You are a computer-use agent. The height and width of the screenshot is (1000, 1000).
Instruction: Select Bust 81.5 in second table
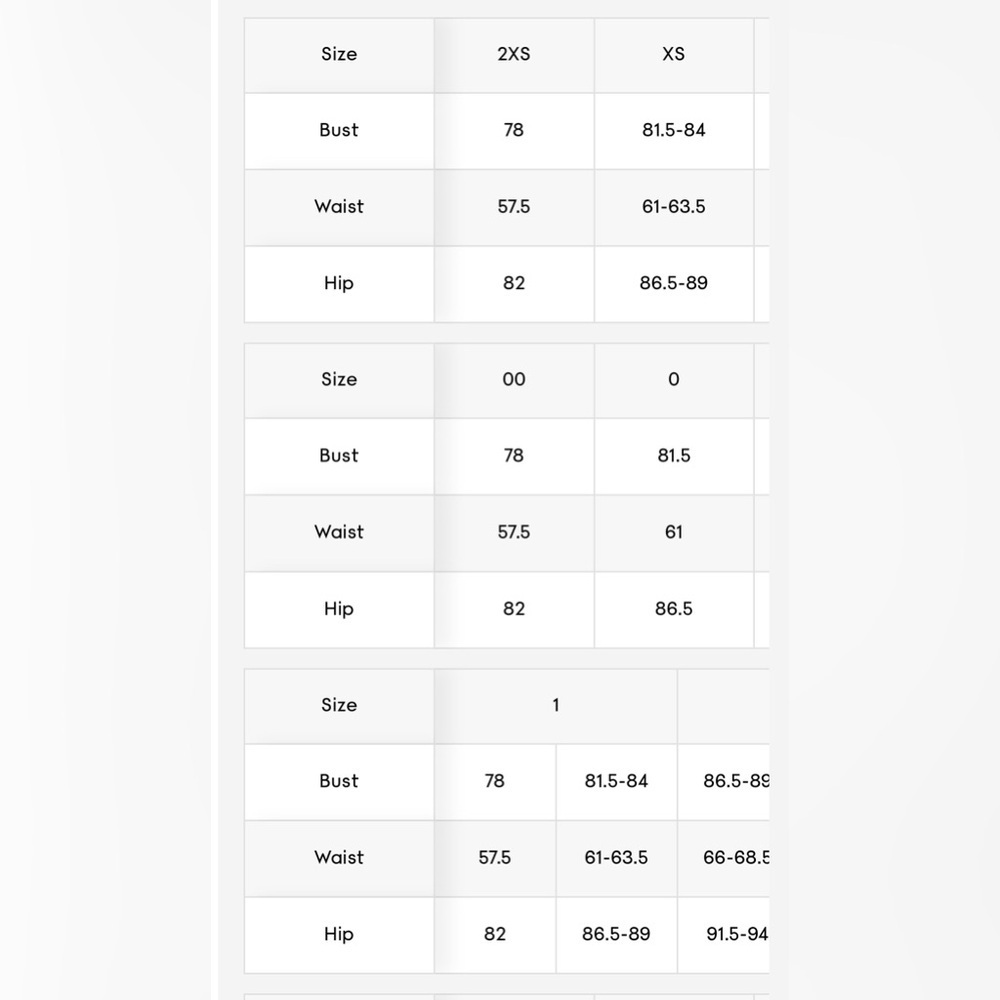[674, 457]
